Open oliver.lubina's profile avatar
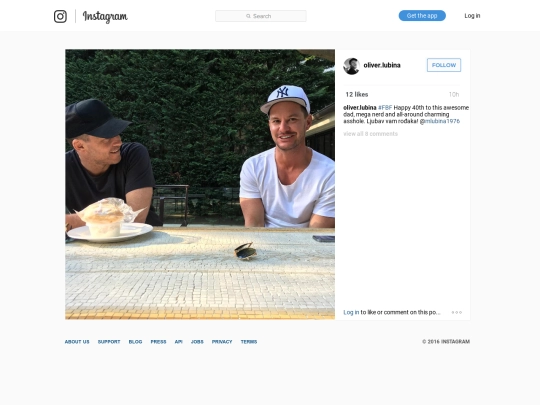Image resolution: width=540 pixels, height=405 pixels. click(351, 66)
